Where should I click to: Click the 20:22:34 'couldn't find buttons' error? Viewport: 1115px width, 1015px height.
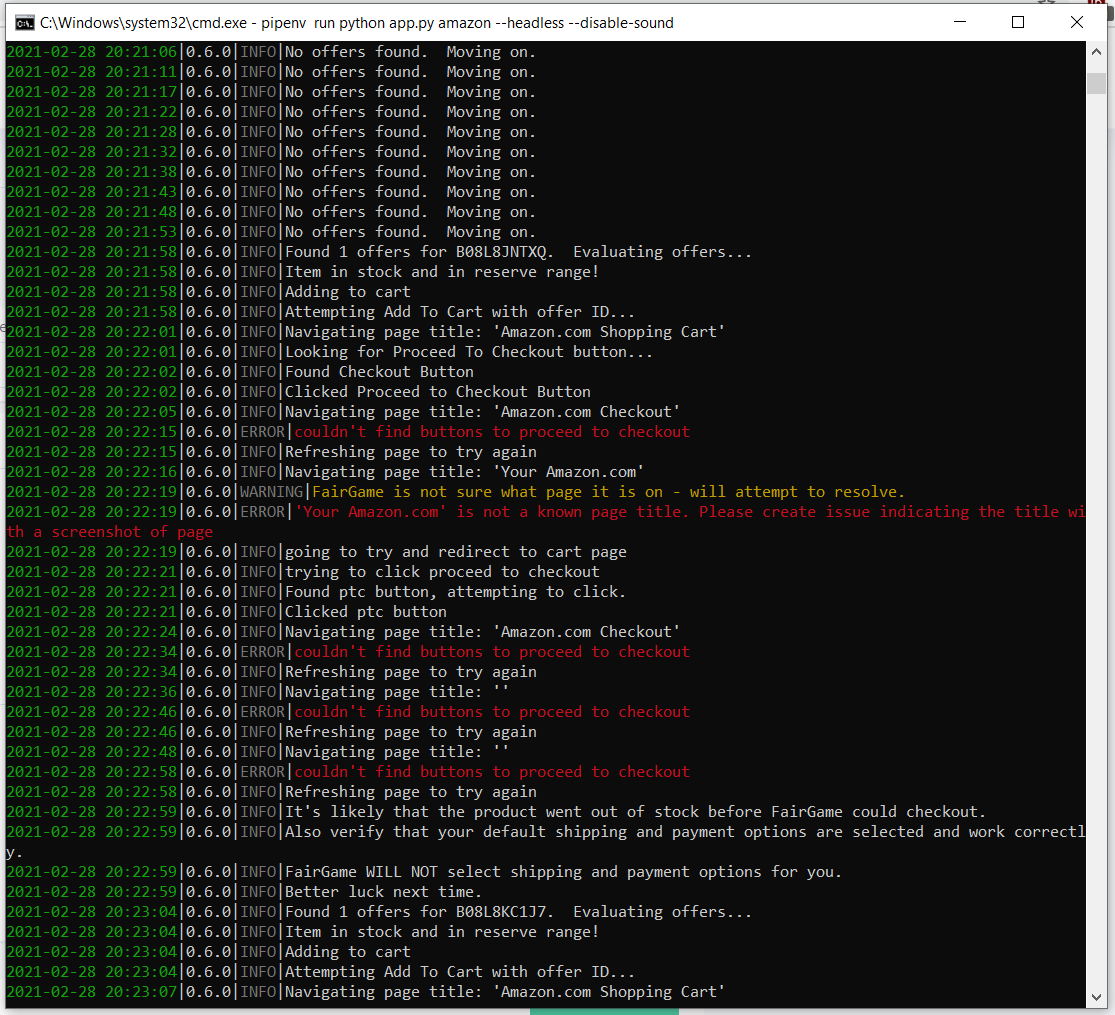pos(348,652)
